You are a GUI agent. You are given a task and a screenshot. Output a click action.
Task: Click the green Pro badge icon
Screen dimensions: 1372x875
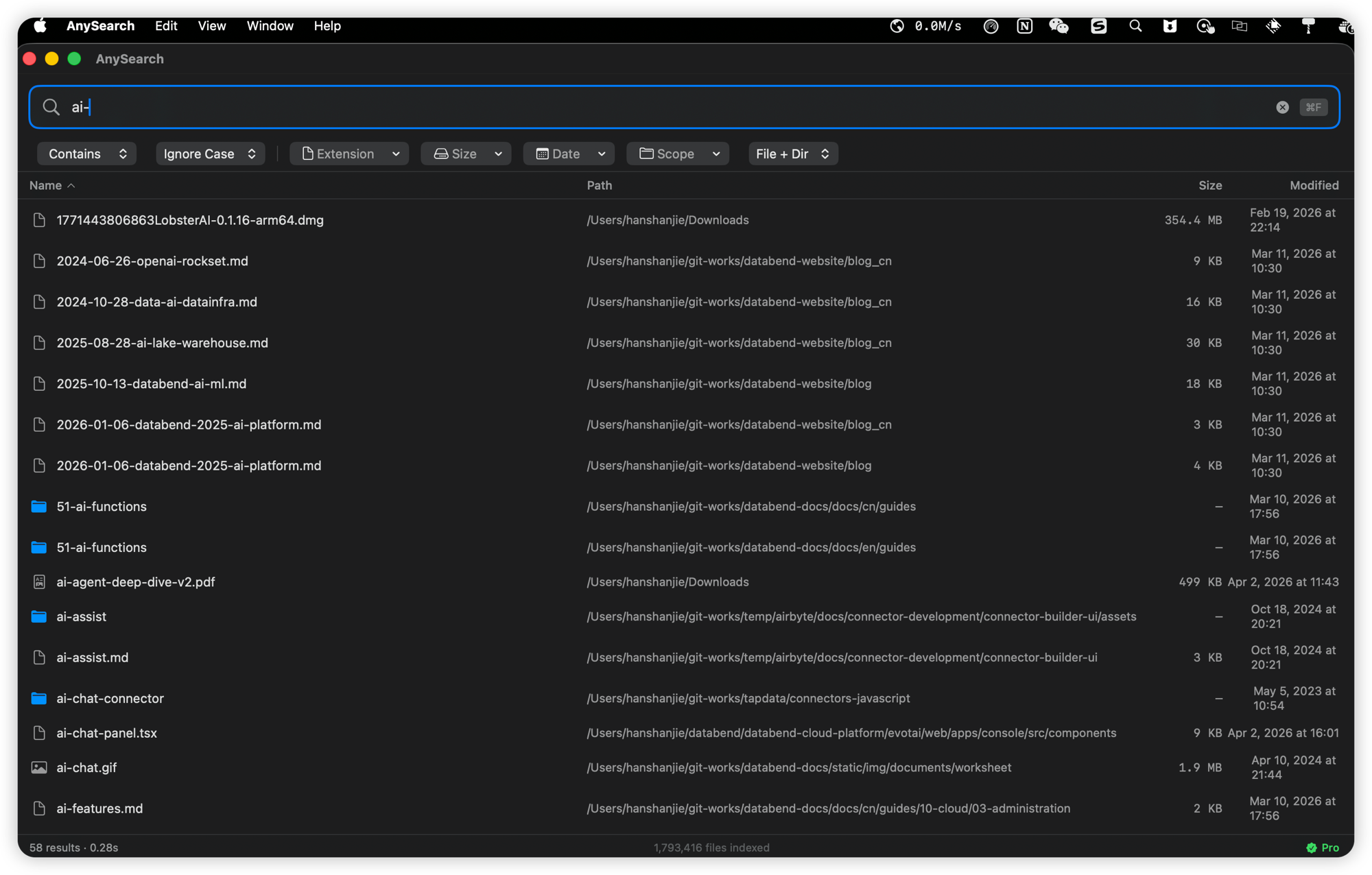[1312, 848]
